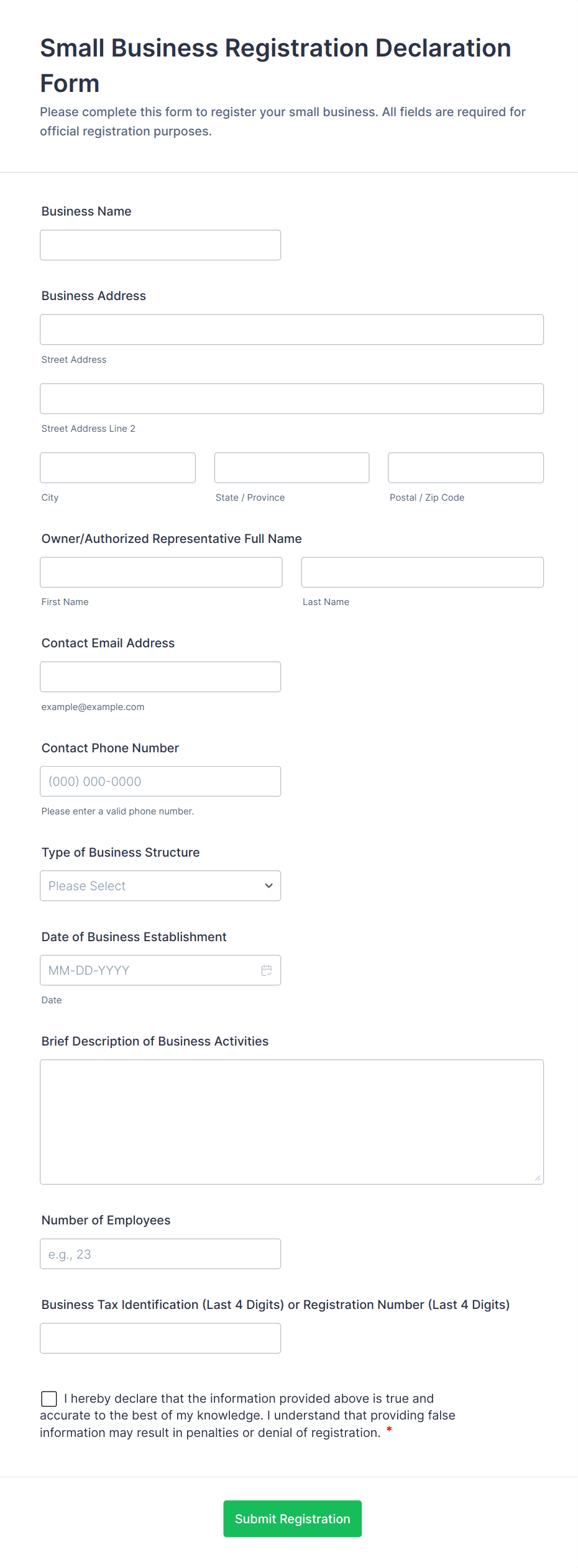Click the Submit Registration button

click(x=292, y=1518)
